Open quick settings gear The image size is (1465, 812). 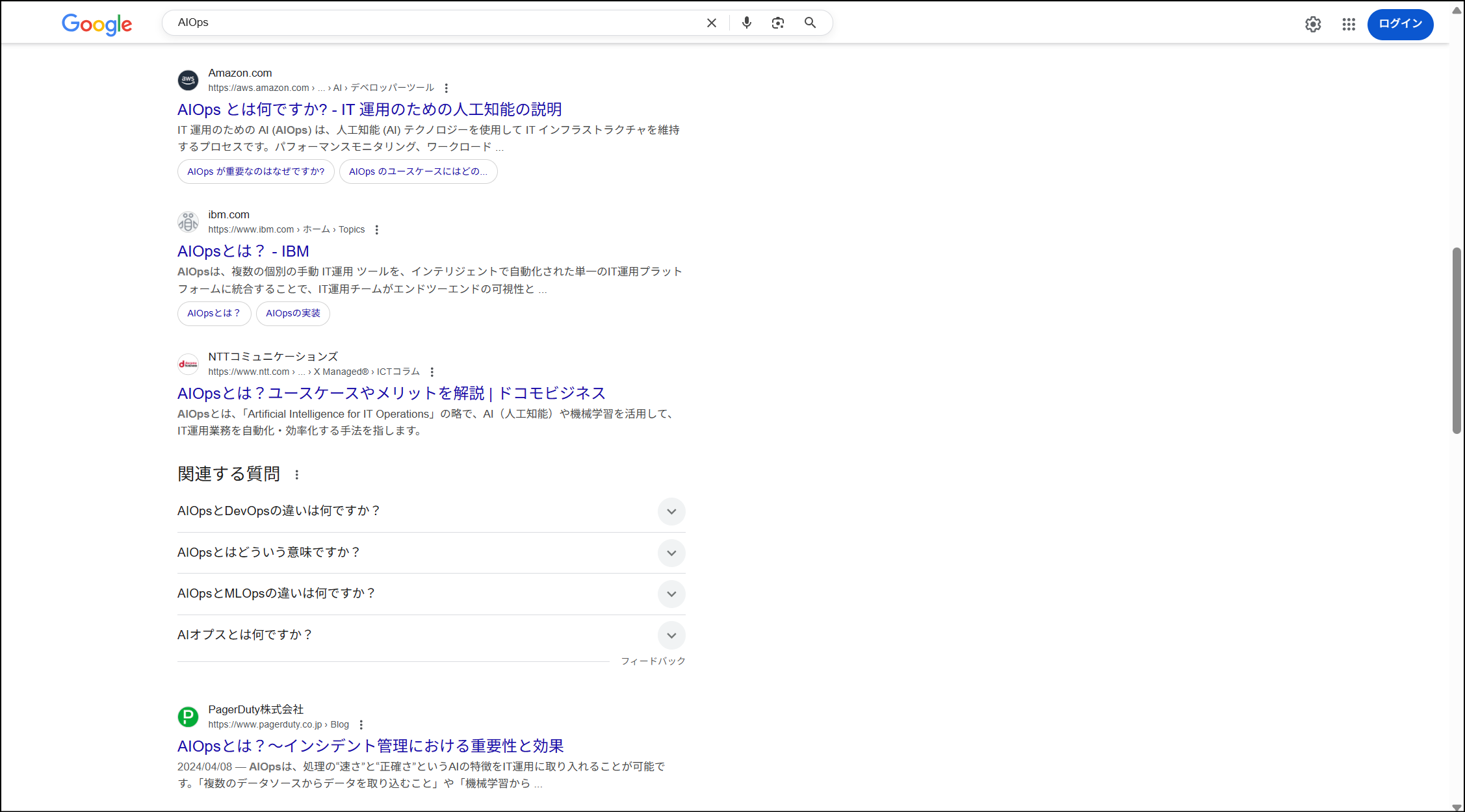1313,24
